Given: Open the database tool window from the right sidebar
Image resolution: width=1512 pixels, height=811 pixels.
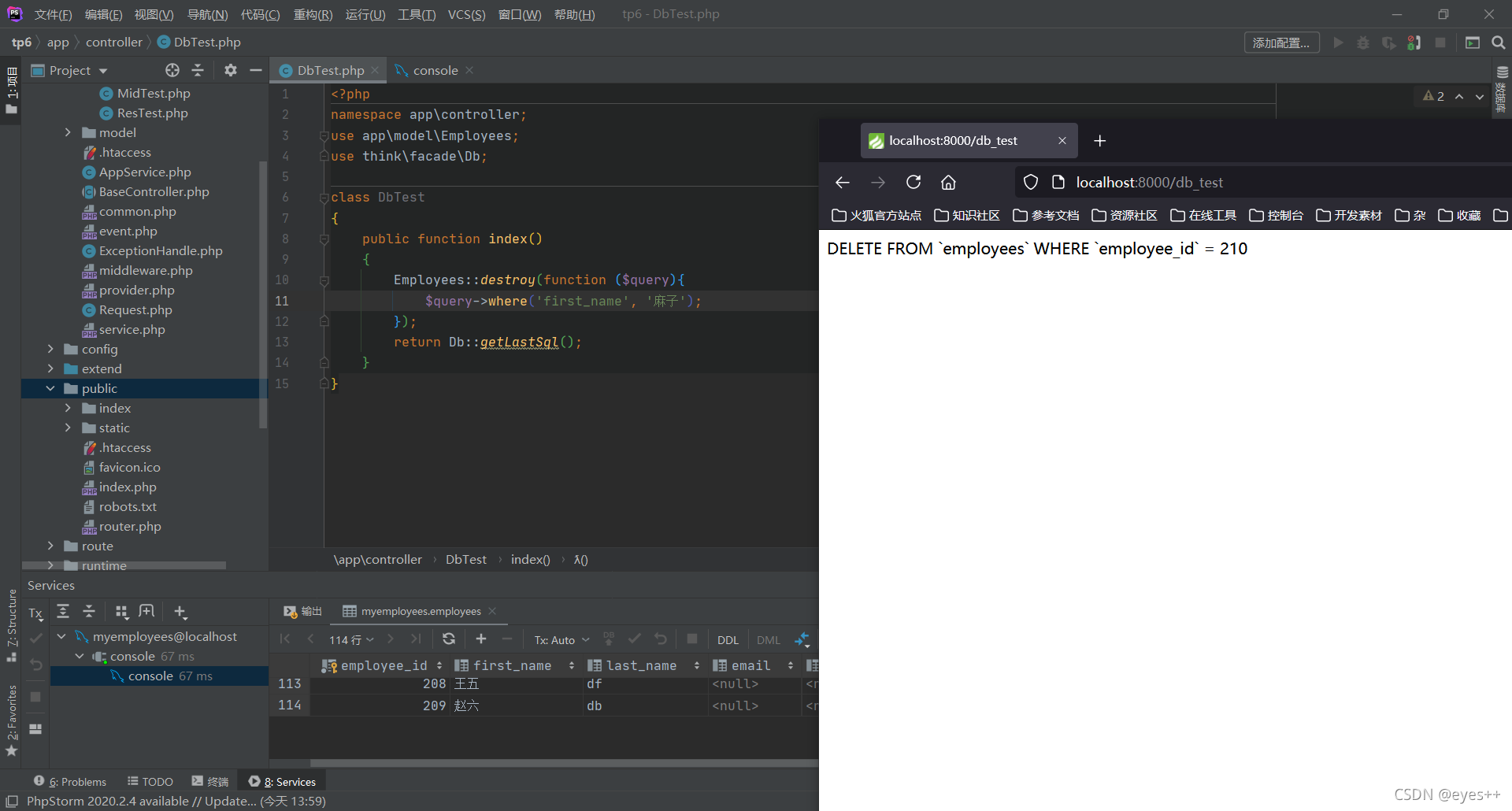Looking at the screenshot, I should [x=1502, y=89].
